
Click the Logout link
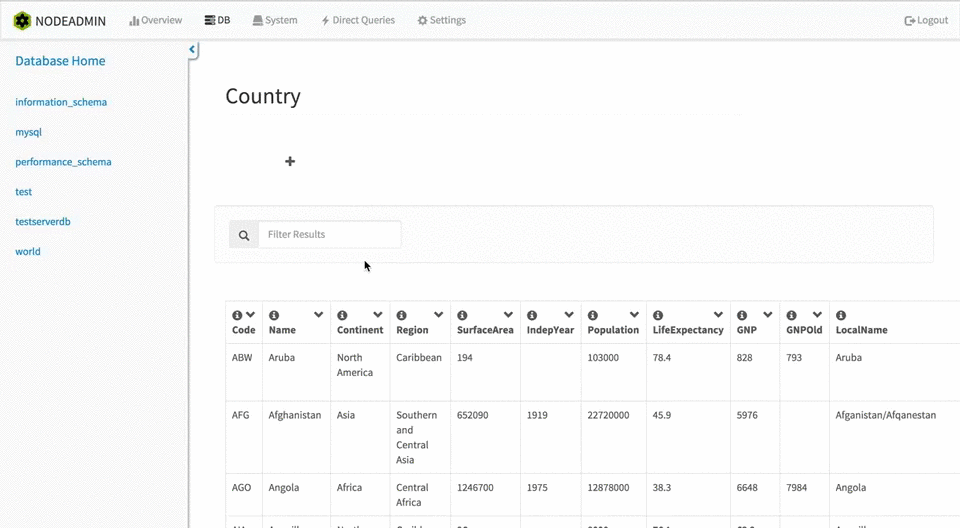[x=926, y=20]
